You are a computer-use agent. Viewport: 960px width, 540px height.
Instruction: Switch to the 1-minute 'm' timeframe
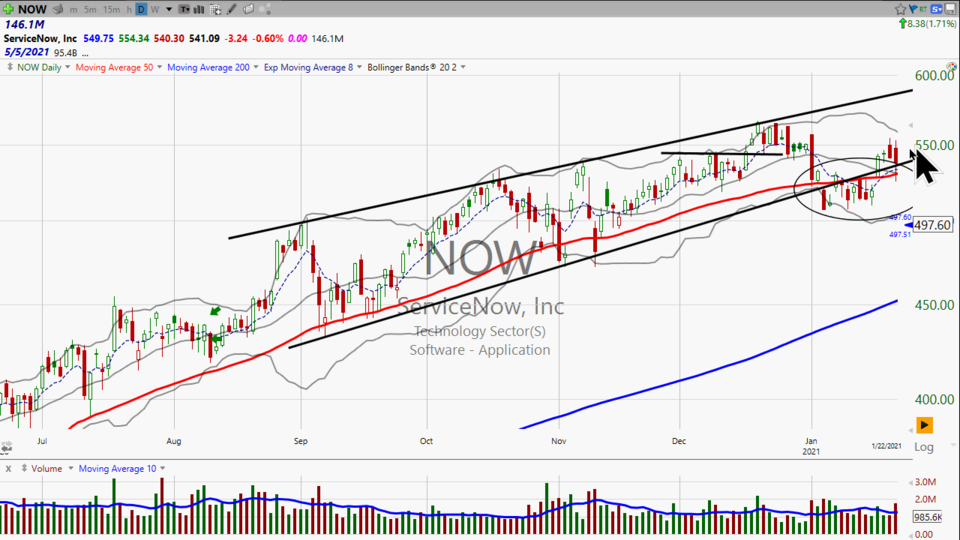coord(73,10)
